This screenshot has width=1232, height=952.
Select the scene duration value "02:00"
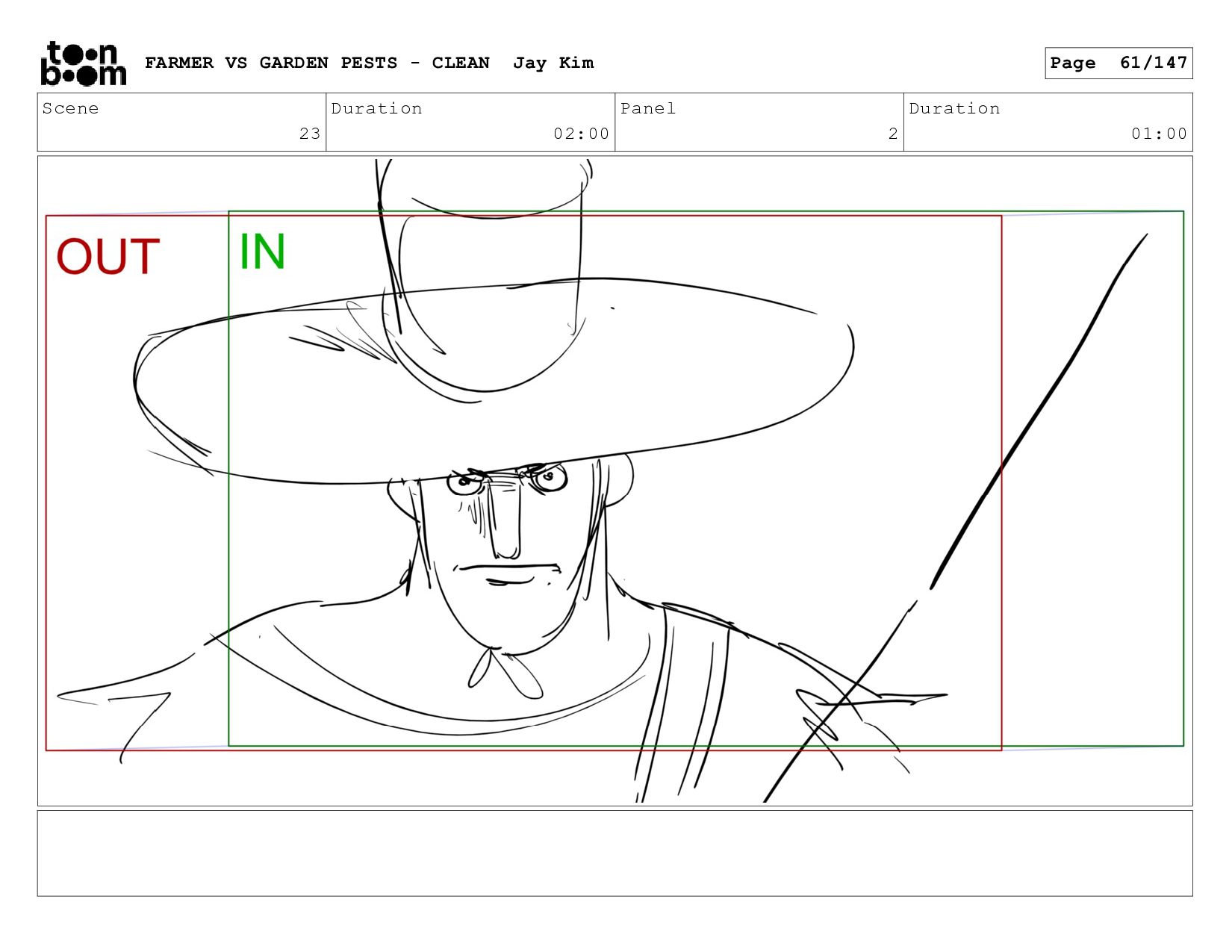click(x=581, y=134)
